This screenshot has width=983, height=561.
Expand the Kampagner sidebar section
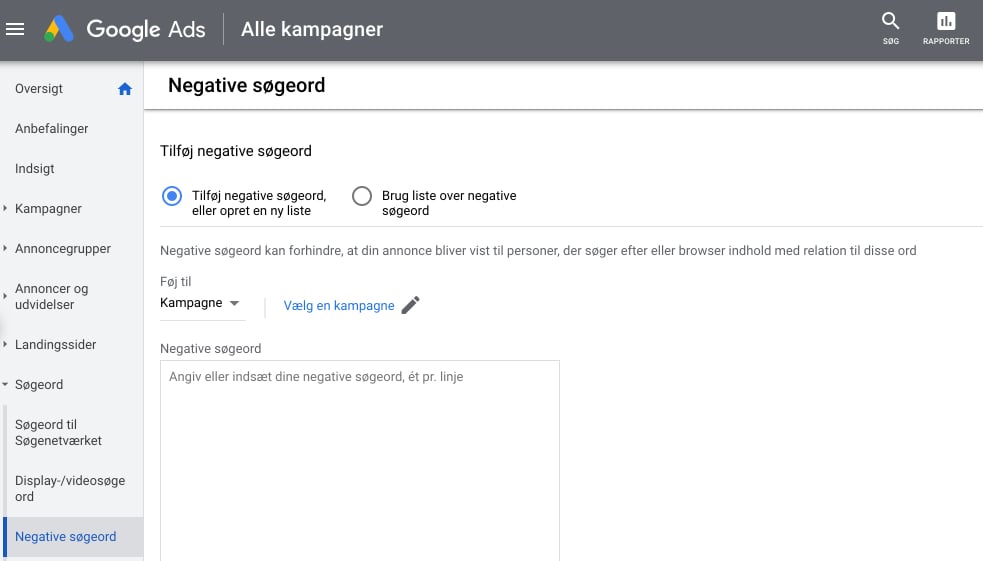coord(48,209)
